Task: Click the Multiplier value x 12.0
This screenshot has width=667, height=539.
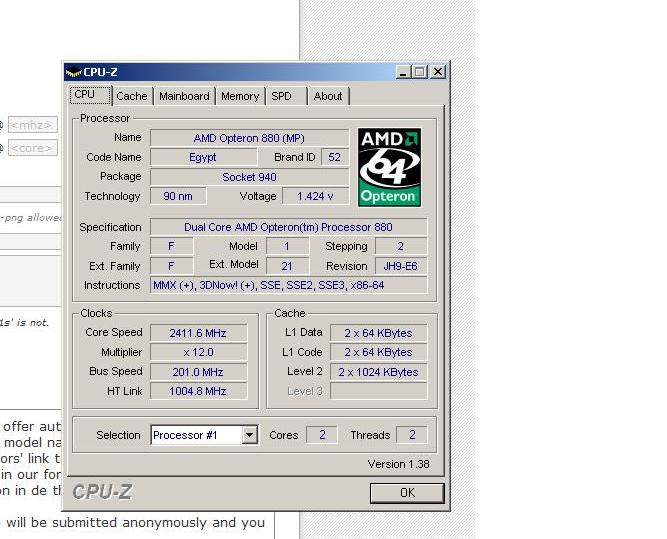Action: click(198, 352)
